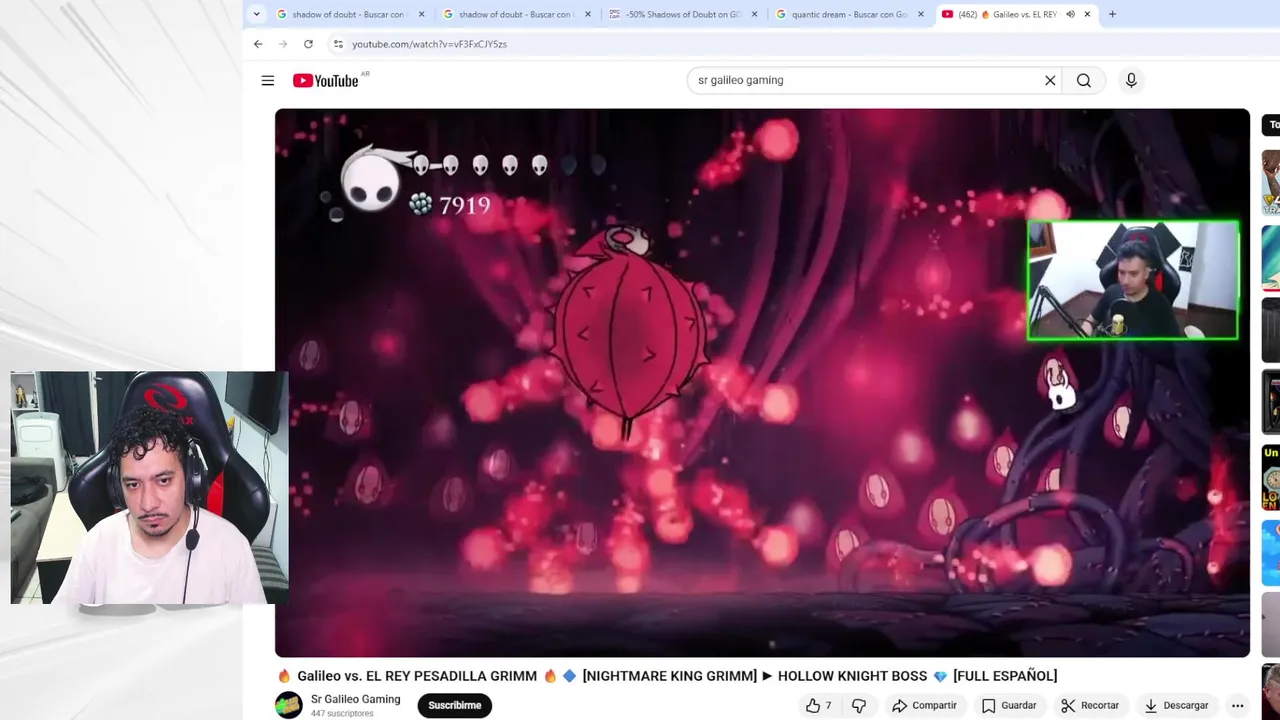1280x720 pixels.
Task: Close the -50% Shadows of Doubt tab
Action: point(754,14)
